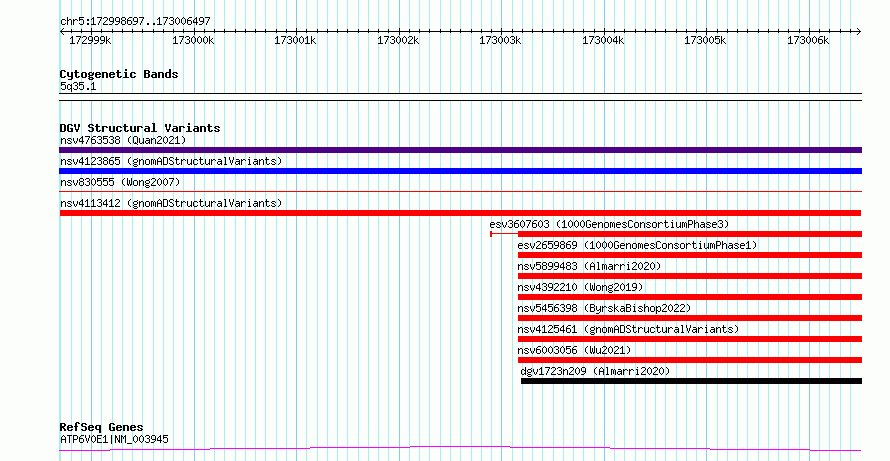Click the 5q35.1 cytogenetic band bar

click(460, 97)
